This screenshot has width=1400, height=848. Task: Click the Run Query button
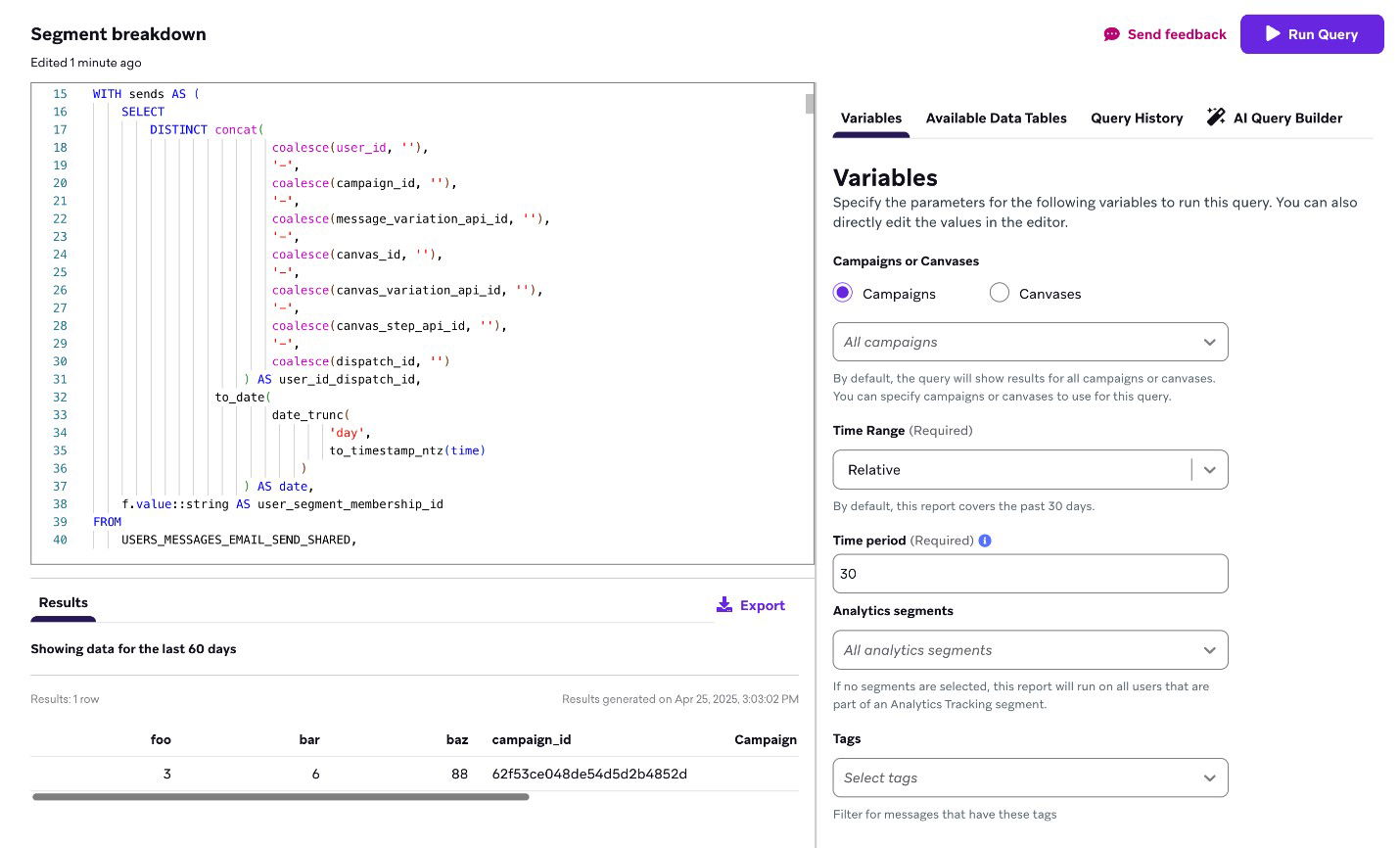coord(1312,33)
